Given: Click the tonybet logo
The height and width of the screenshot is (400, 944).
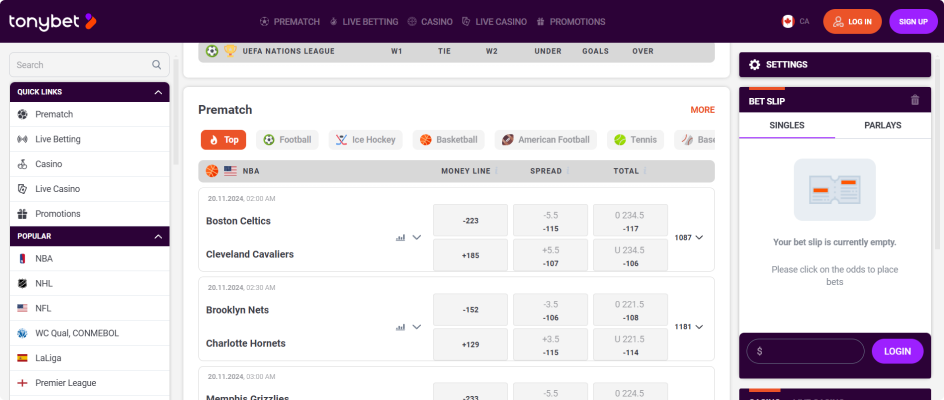Looking at the screenshot, I should (x=52, y=21).
